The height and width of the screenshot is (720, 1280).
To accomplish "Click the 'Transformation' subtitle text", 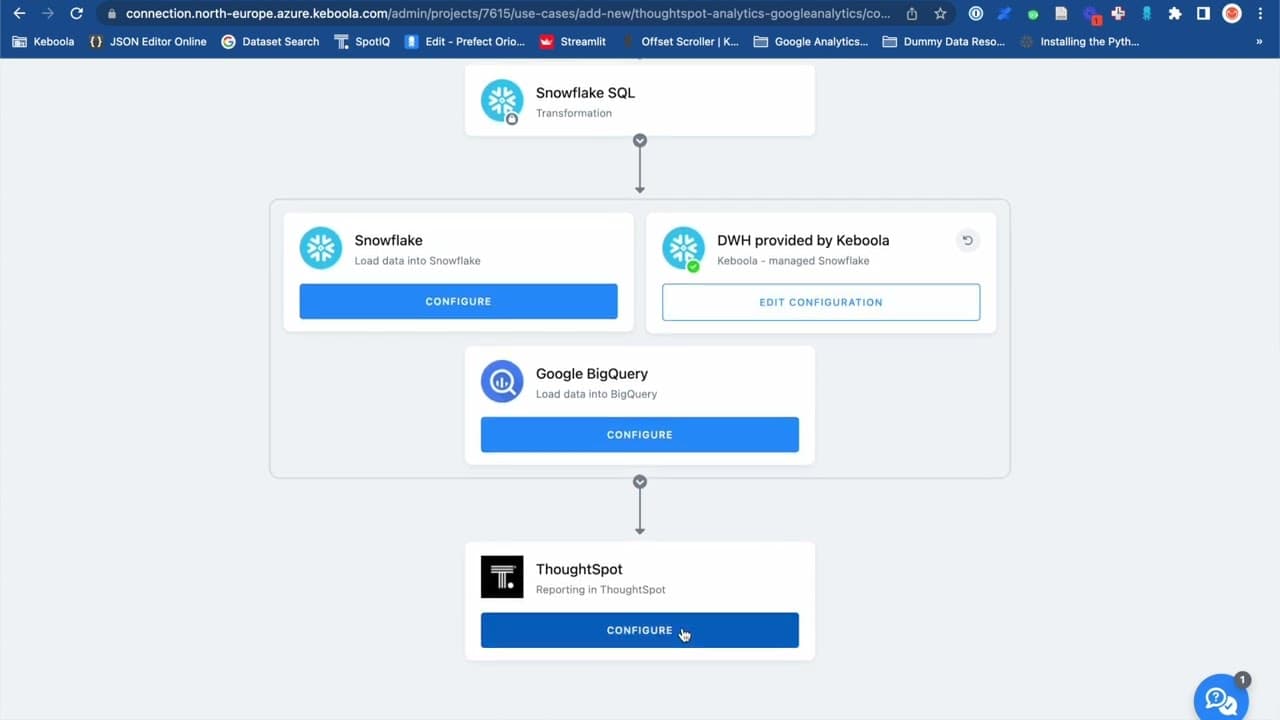I will click(574, 113).
